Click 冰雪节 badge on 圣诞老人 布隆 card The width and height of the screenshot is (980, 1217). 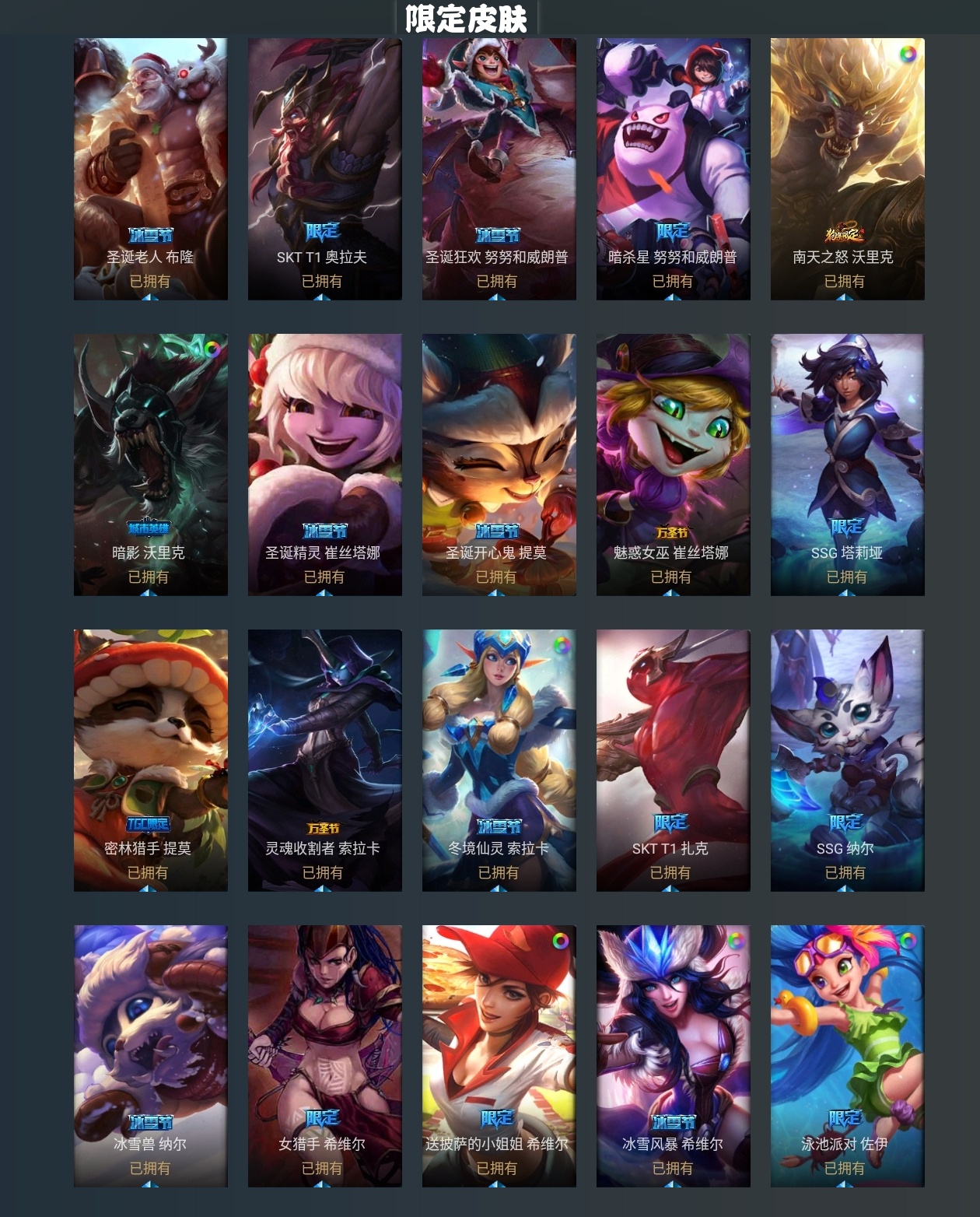tap(150, 235)
